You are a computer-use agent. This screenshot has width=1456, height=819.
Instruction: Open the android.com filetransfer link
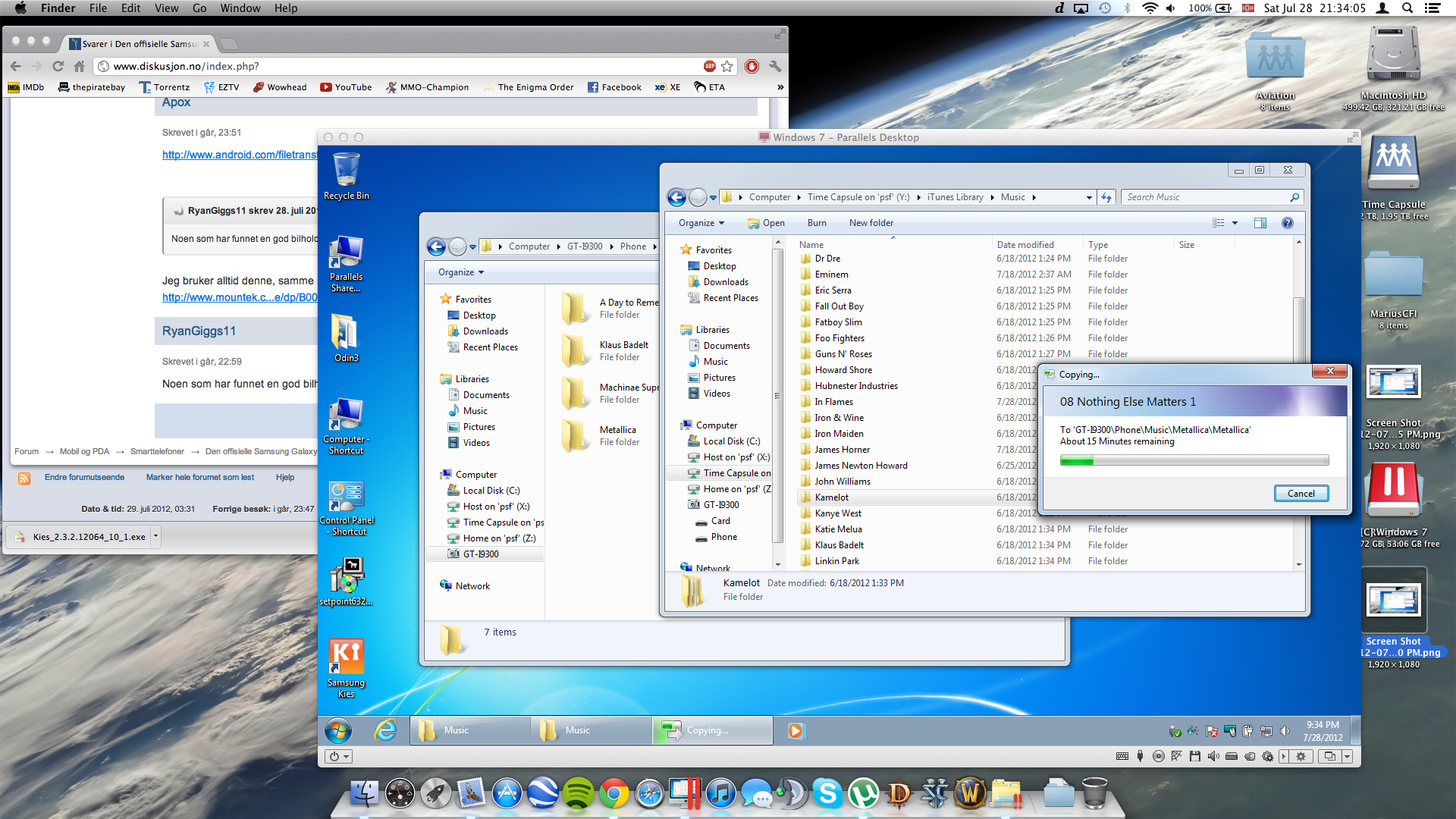[x=240, y=155]
